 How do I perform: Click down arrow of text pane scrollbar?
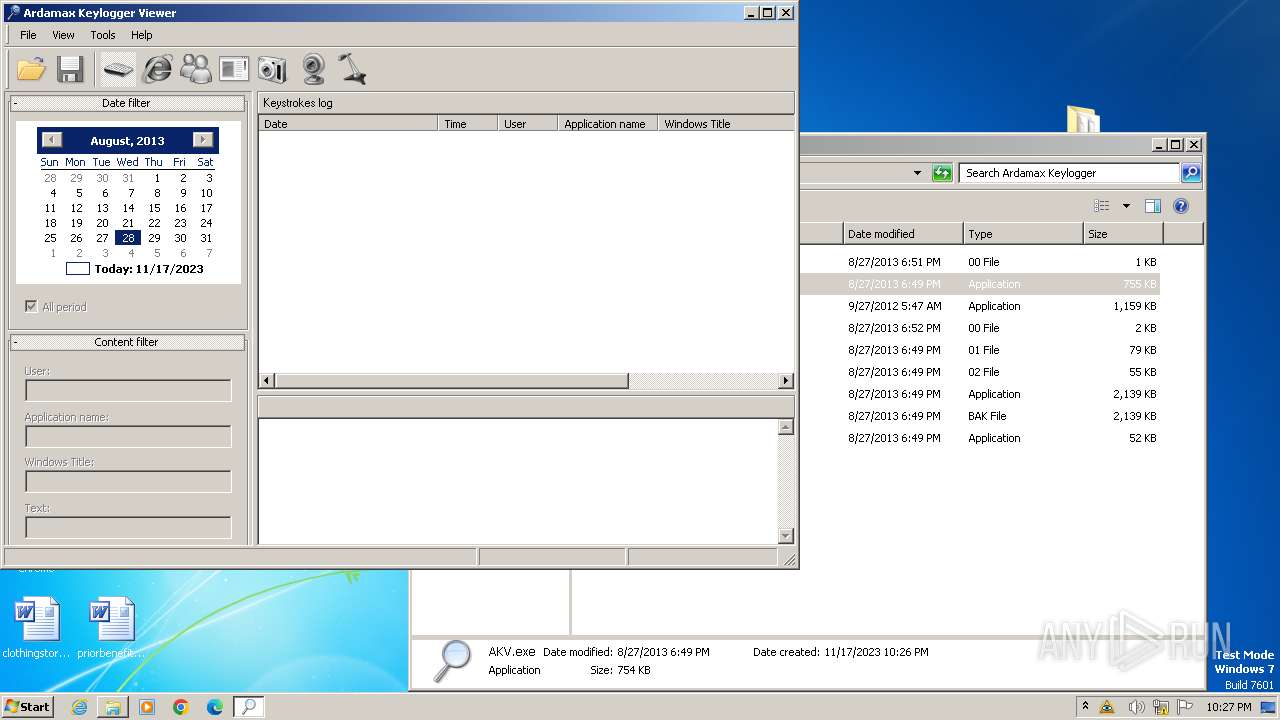(786, 536)
